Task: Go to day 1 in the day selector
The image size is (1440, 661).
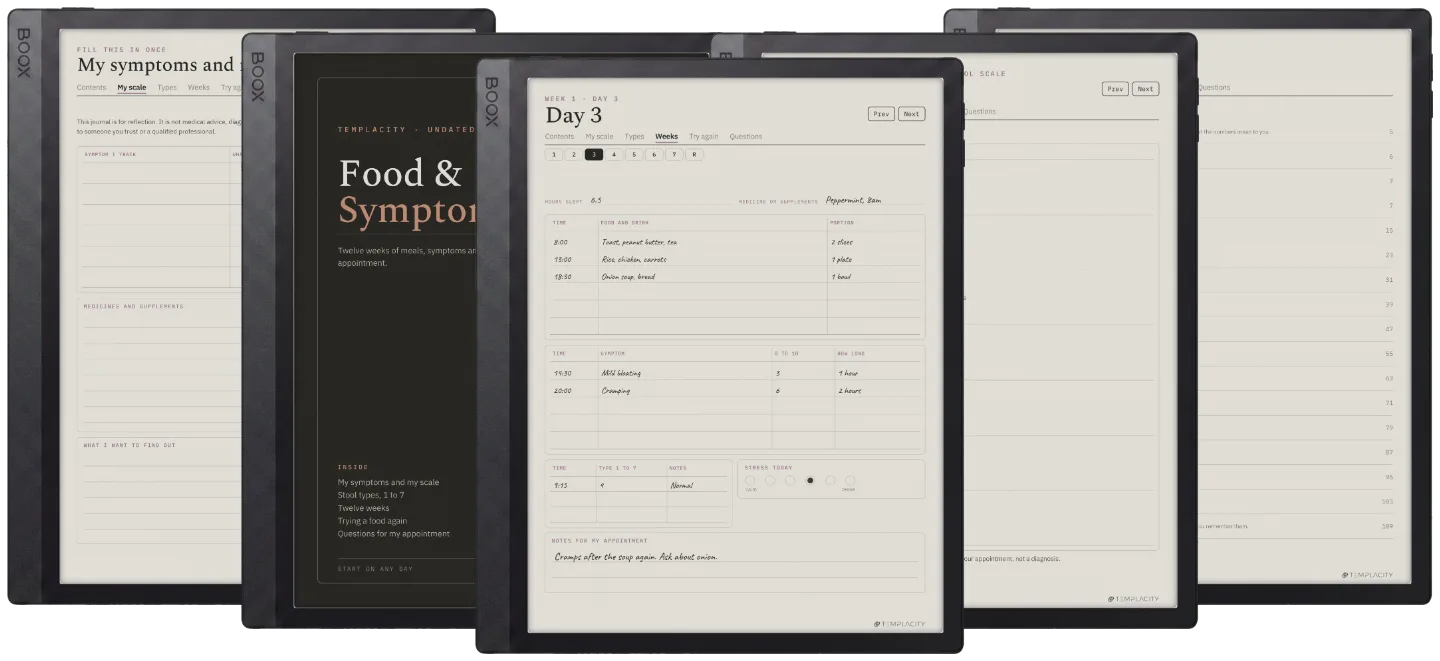Action: [x=554, y=155]
